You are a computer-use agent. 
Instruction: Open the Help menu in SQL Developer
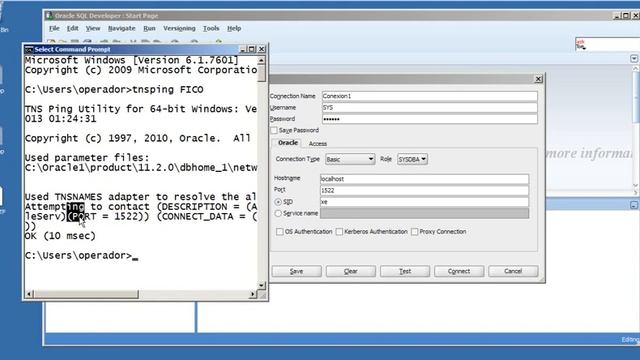pos(234,29)
